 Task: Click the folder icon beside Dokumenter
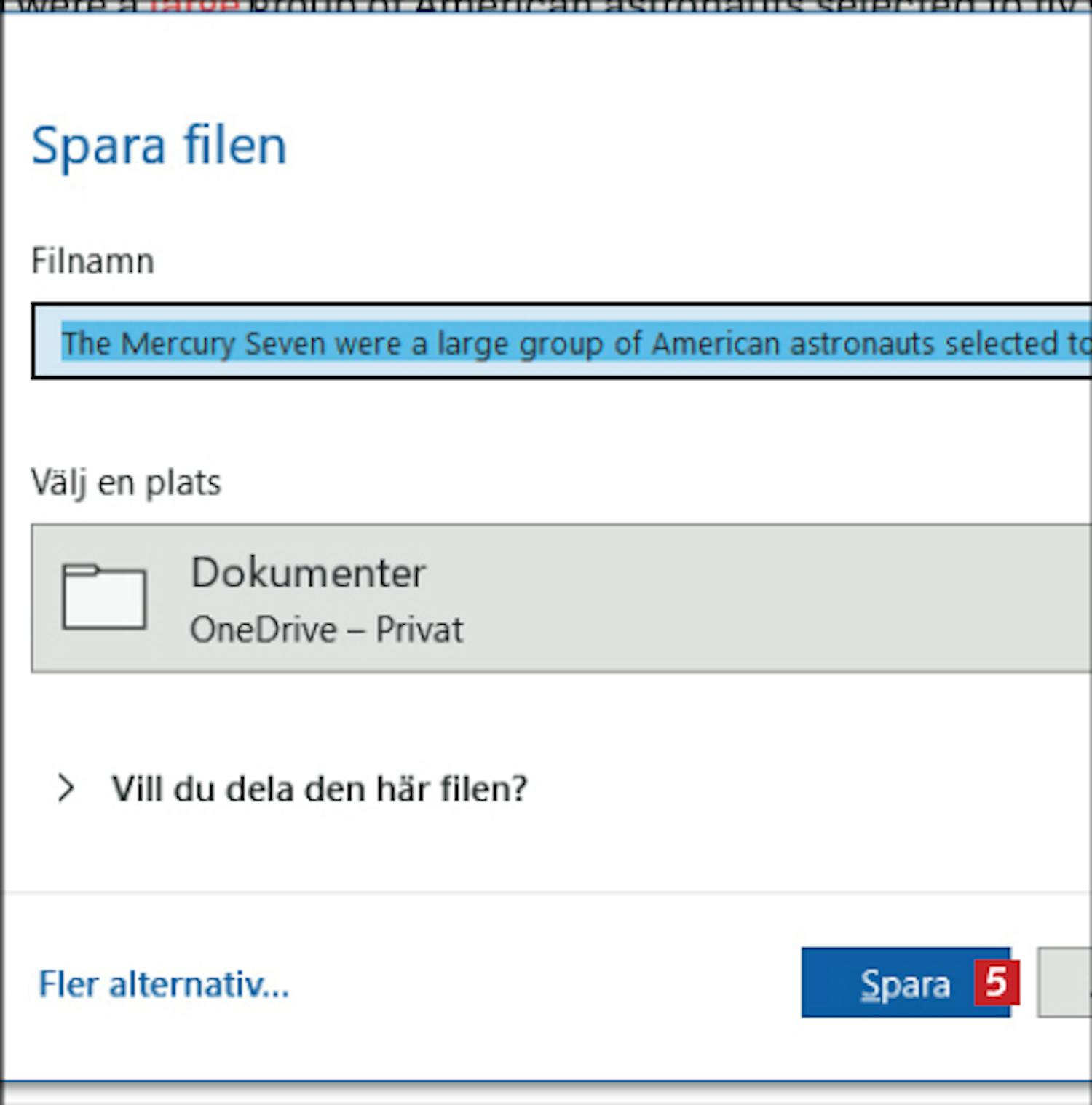(x=104, y=596)
